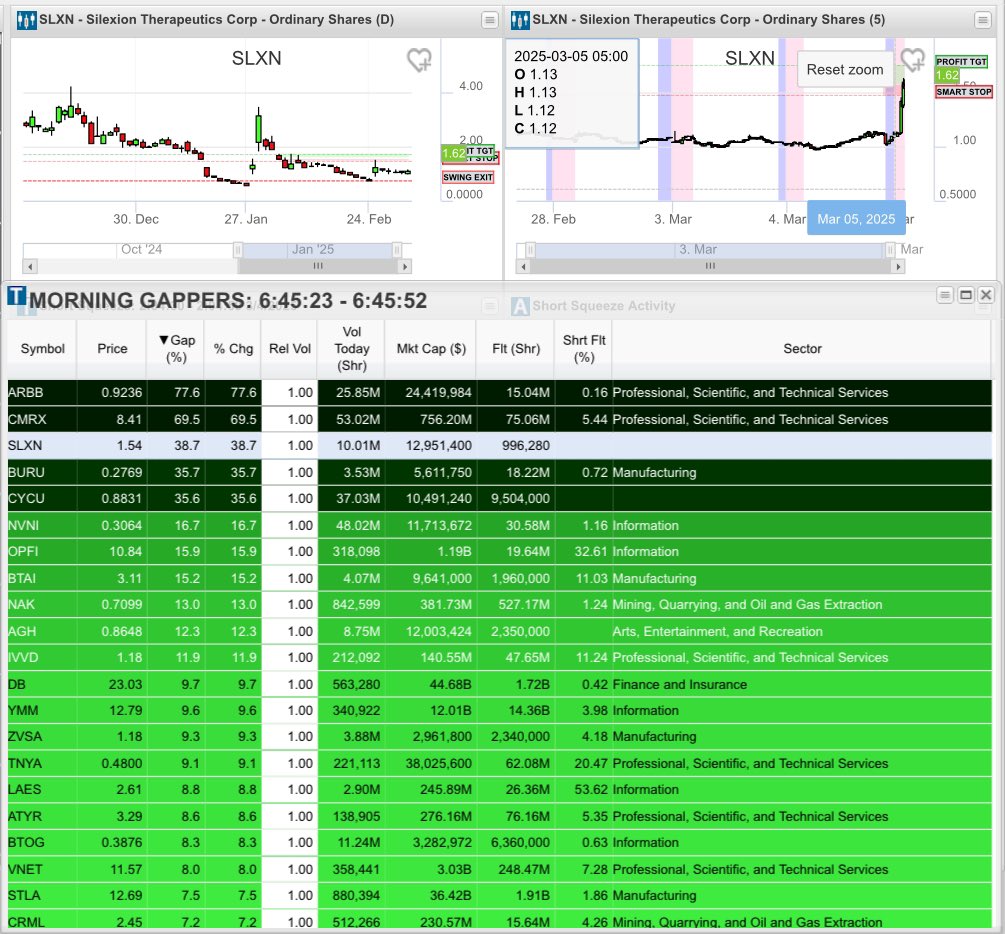This screenshot has height=934, width=1005.
Task: Click the SWING EXIT label on daily chart
Action: tap(468, 177)
